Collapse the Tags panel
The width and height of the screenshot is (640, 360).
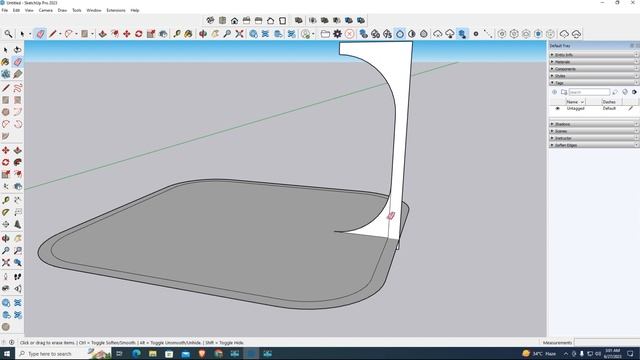pos(594,82)
